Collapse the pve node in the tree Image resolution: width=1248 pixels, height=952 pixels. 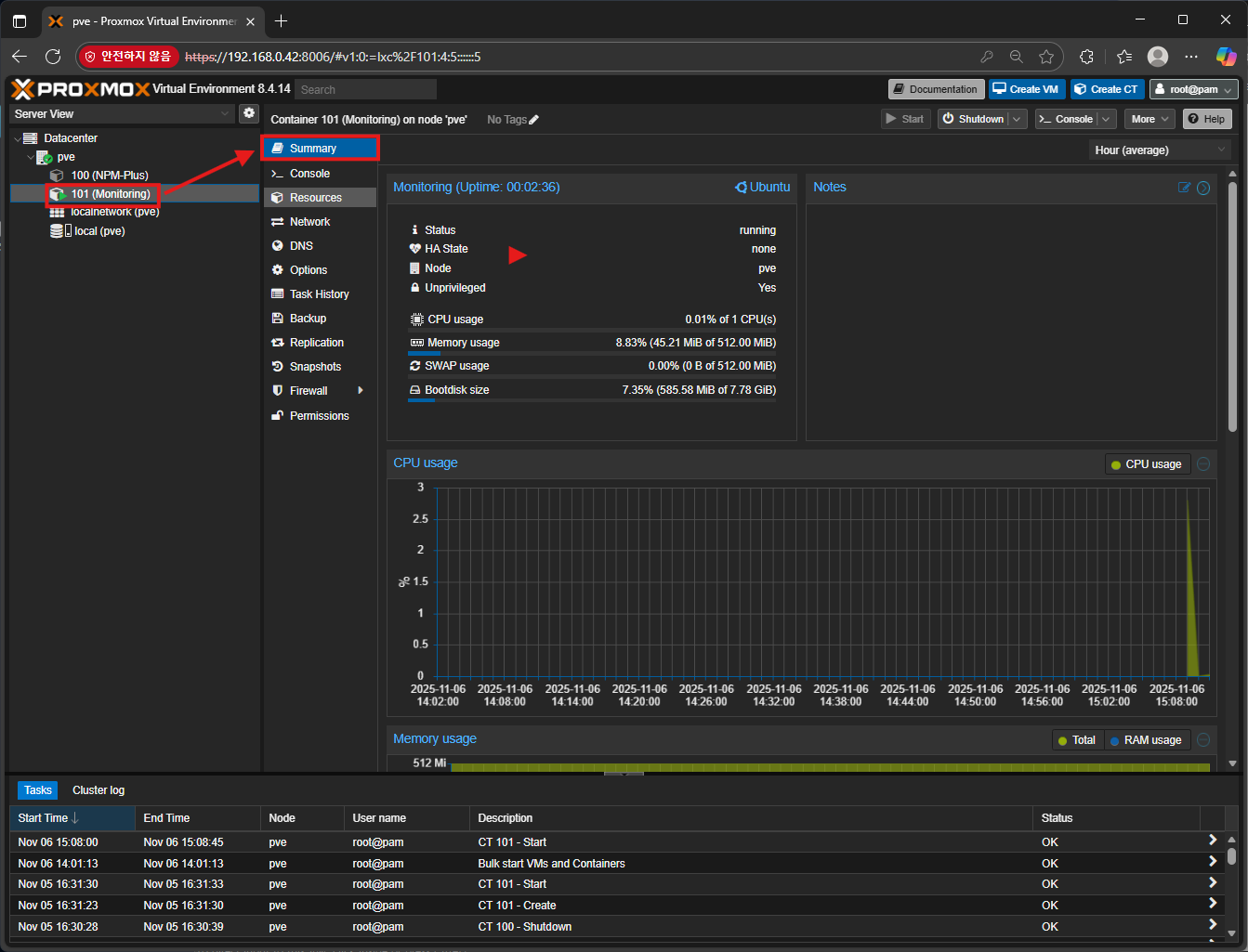pyautogui.click(x=31, y=157)
